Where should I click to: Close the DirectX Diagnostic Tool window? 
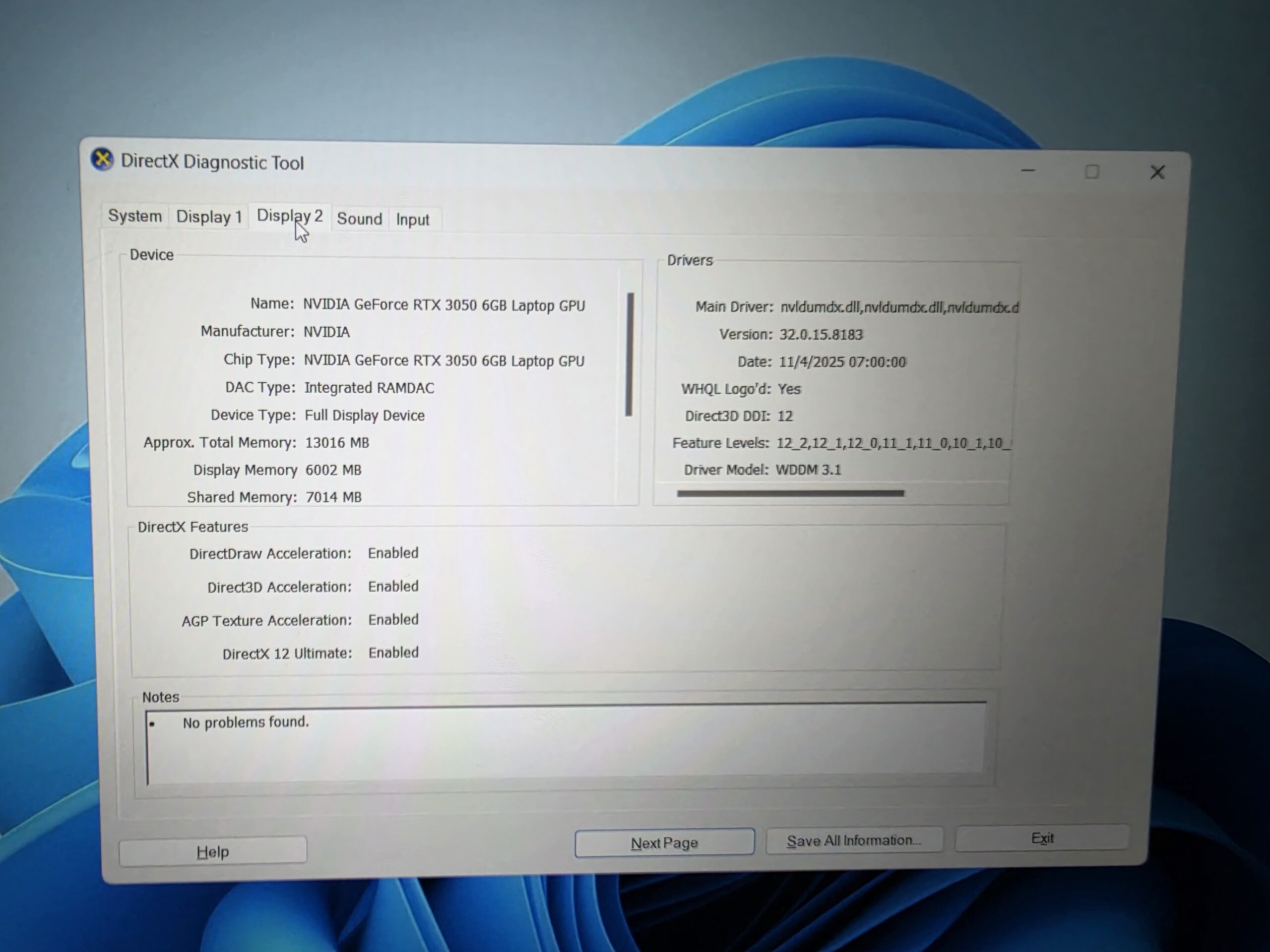coord(1157,172)
